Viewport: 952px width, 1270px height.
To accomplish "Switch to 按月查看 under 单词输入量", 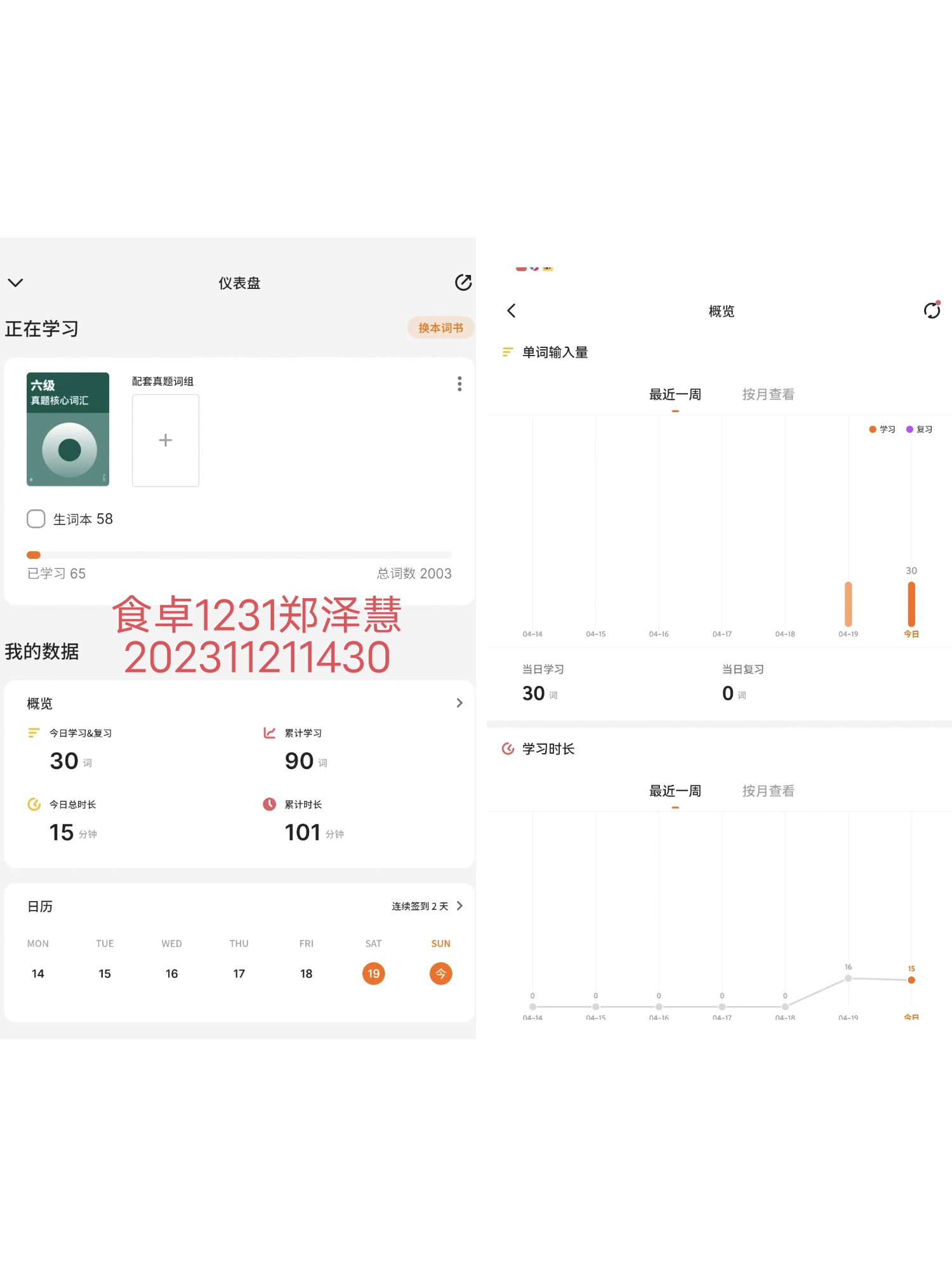I will click(x=768, y=394).
